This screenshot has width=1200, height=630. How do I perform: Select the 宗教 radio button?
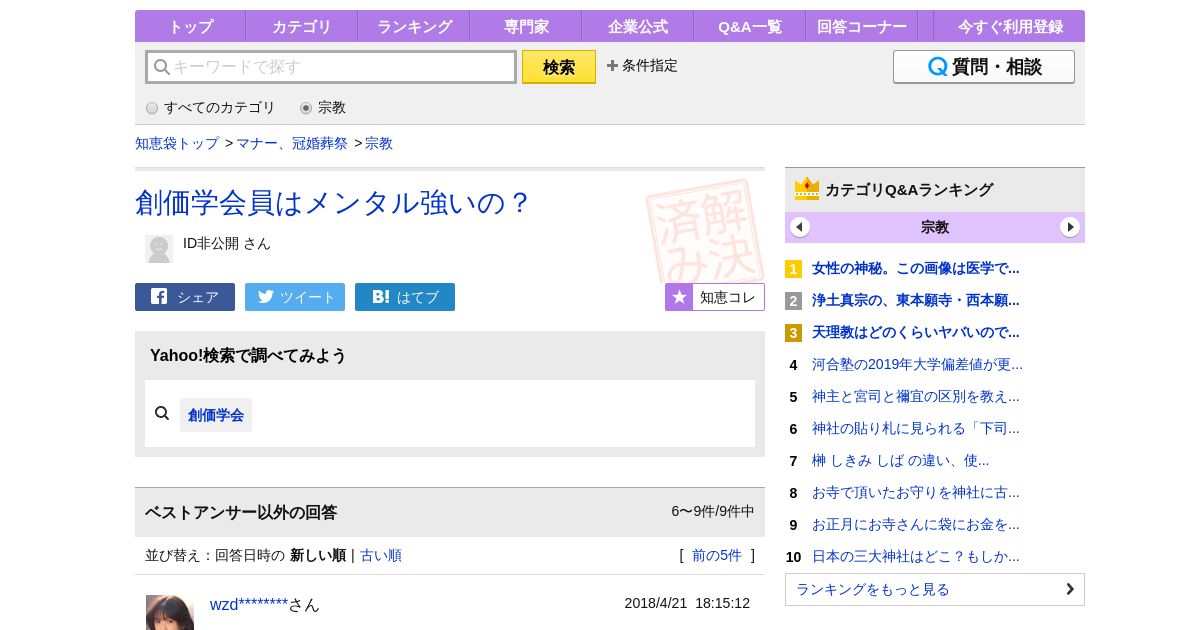click(x=306, y=108)
